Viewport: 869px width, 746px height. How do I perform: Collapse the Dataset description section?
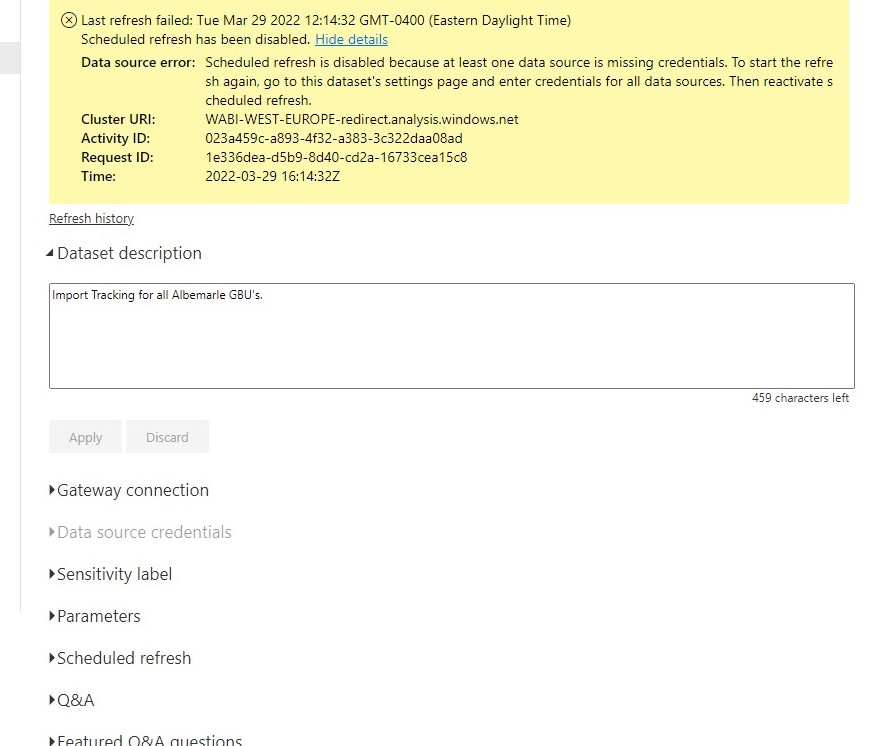coord(125,253)
